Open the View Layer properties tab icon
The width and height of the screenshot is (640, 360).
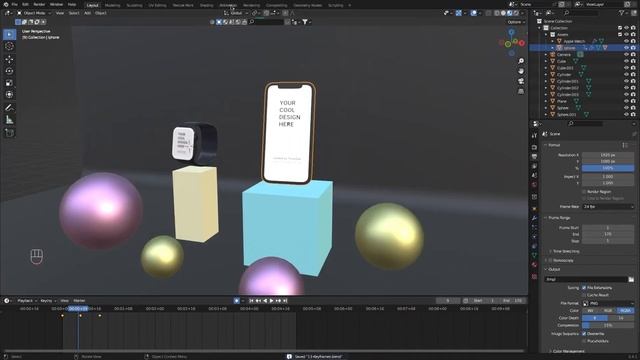point(534,166)
